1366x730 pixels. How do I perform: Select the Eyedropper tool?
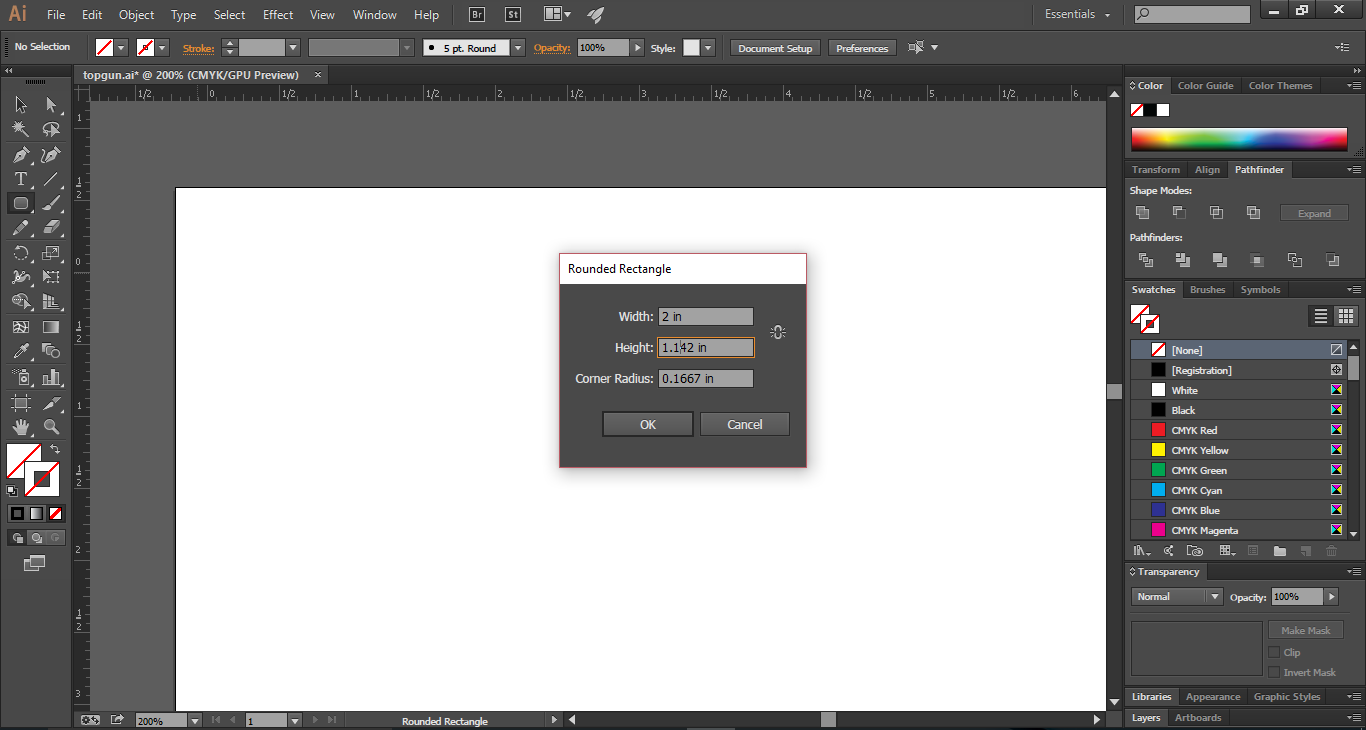point(21,351)
